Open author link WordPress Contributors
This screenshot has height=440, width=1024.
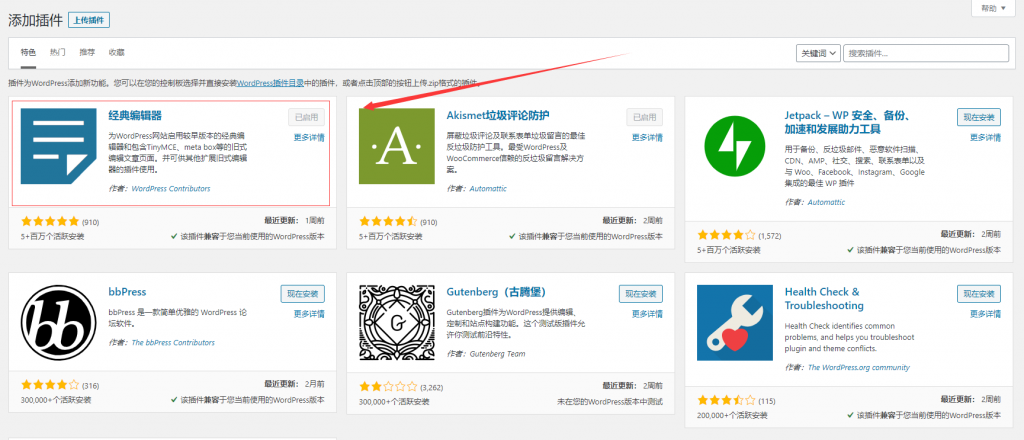click(x=171, y=189)
